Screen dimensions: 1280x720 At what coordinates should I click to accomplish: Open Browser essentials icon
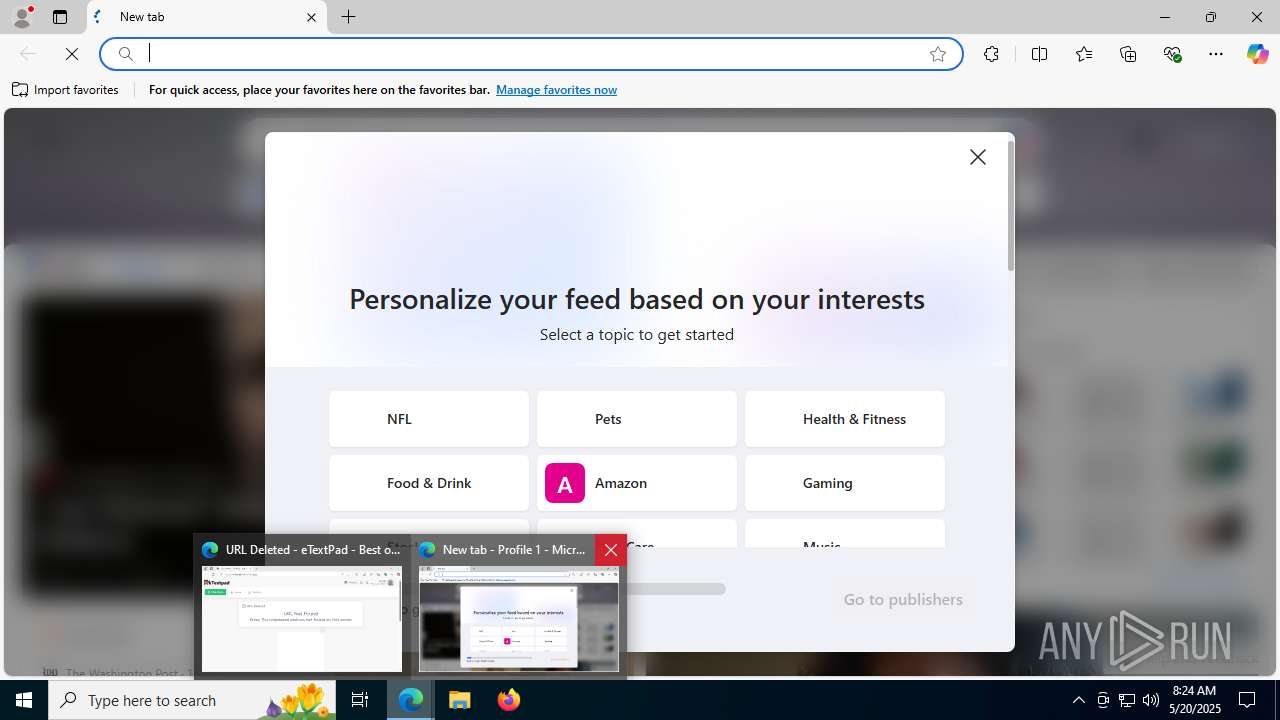pyautogui.click(x=1173, y=54)
